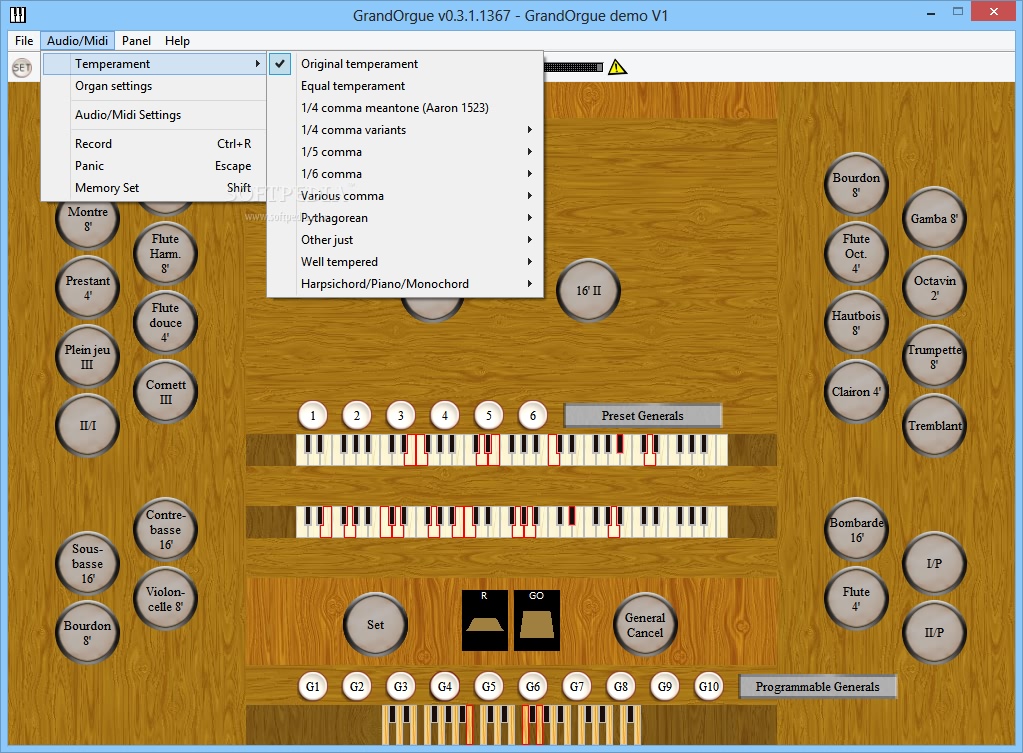
Task: Toggle the 16' II stop
Action: (x=588, y=290)
